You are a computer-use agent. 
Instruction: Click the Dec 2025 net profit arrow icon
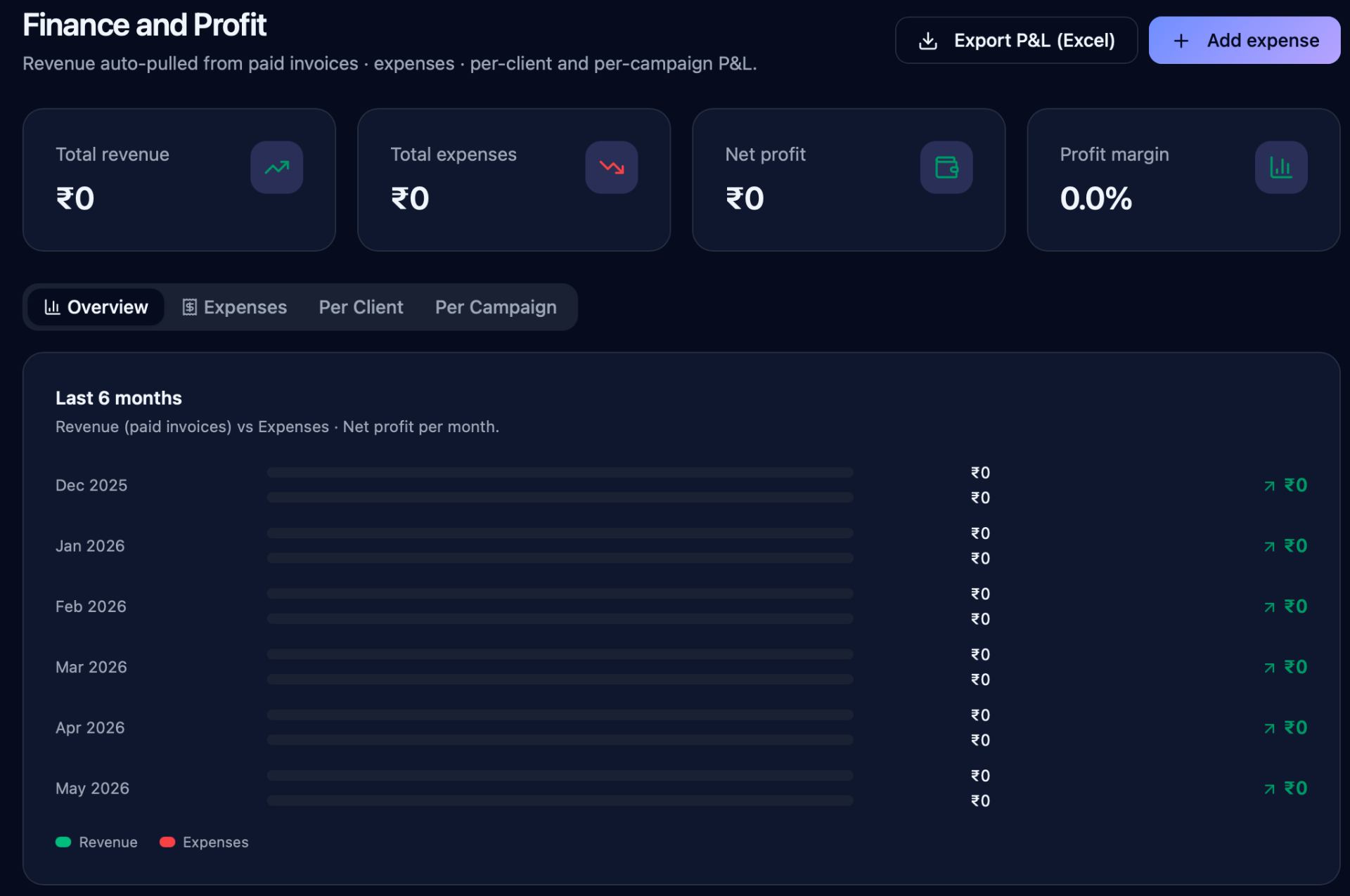pyautogui.click(x=1269, y=486)
